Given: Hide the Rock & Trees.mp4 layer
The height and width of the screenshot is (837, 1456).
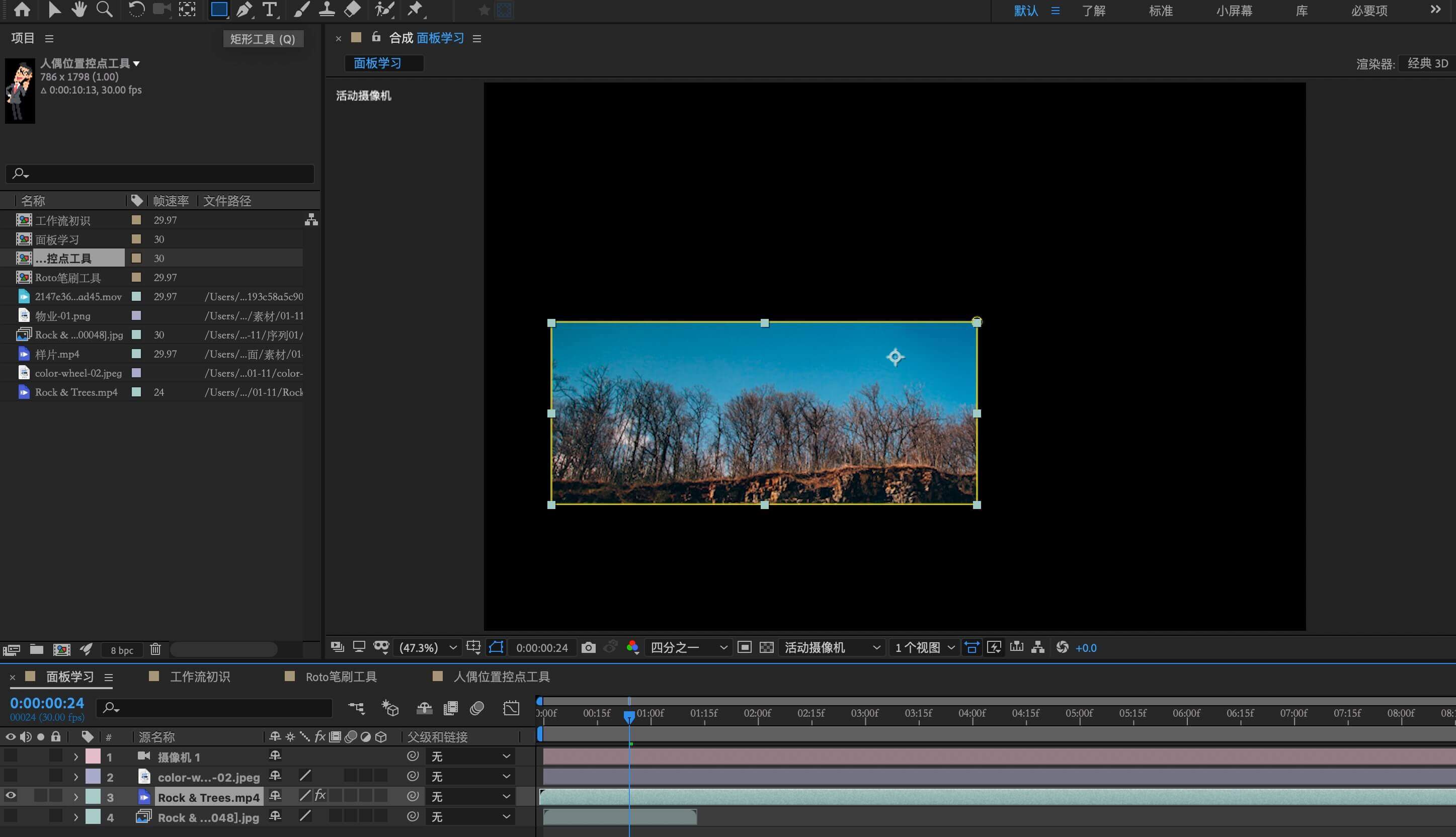Looking at the screenshot, I should click(x=11, y=796).
